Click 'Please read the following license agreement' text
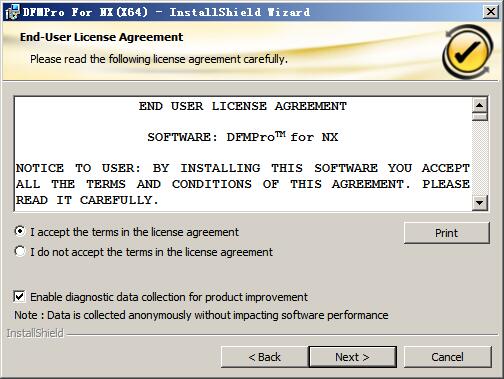Viewport: 504px width, 379px height. pos(159,59)
